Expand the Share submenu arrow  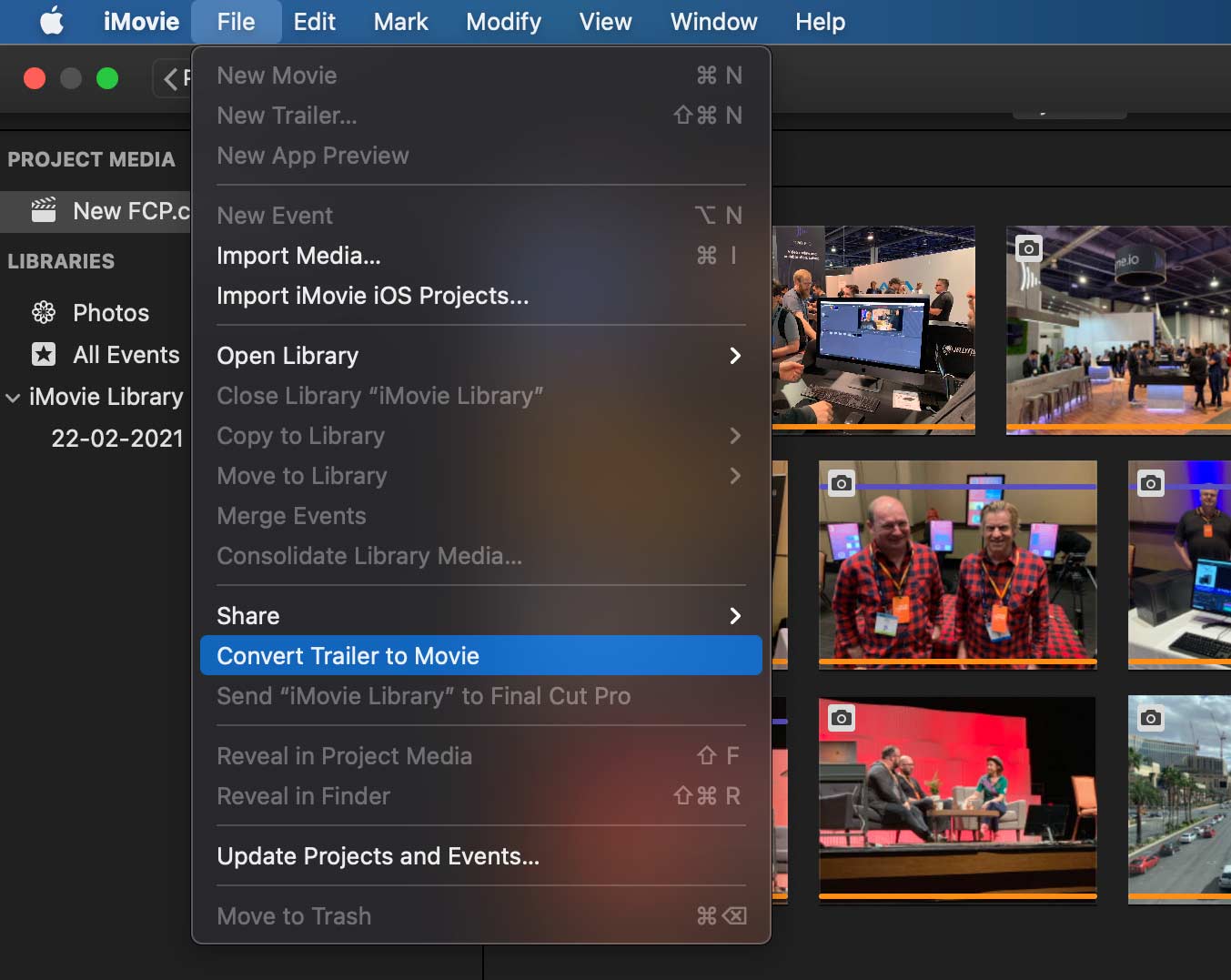[735, 616]
